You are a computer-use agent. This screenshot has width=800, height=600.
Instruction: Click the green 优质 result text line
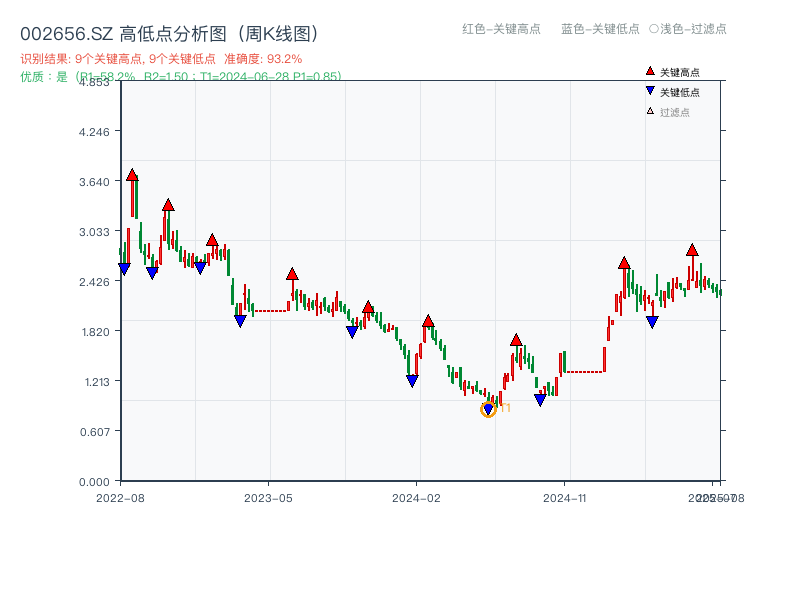[x=180, y=76]
